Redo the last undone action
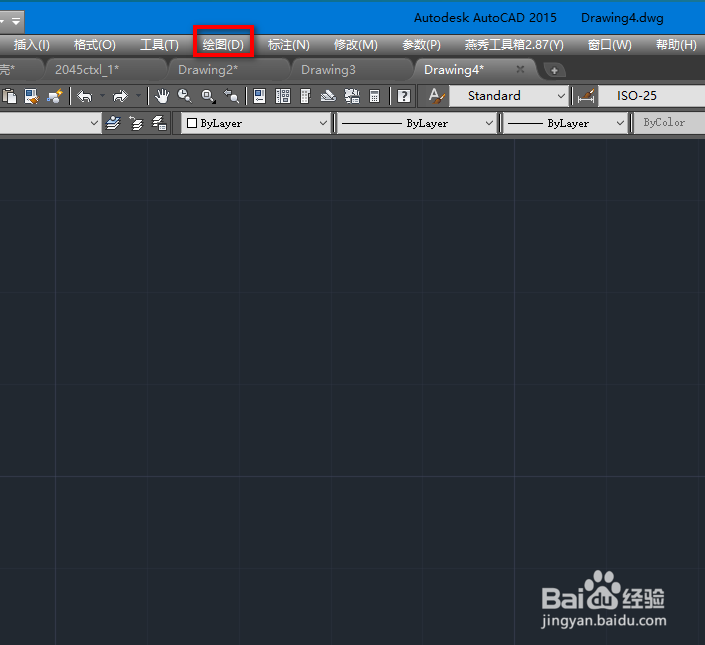This screenshot has width=705, height=645. pos(120,96)
